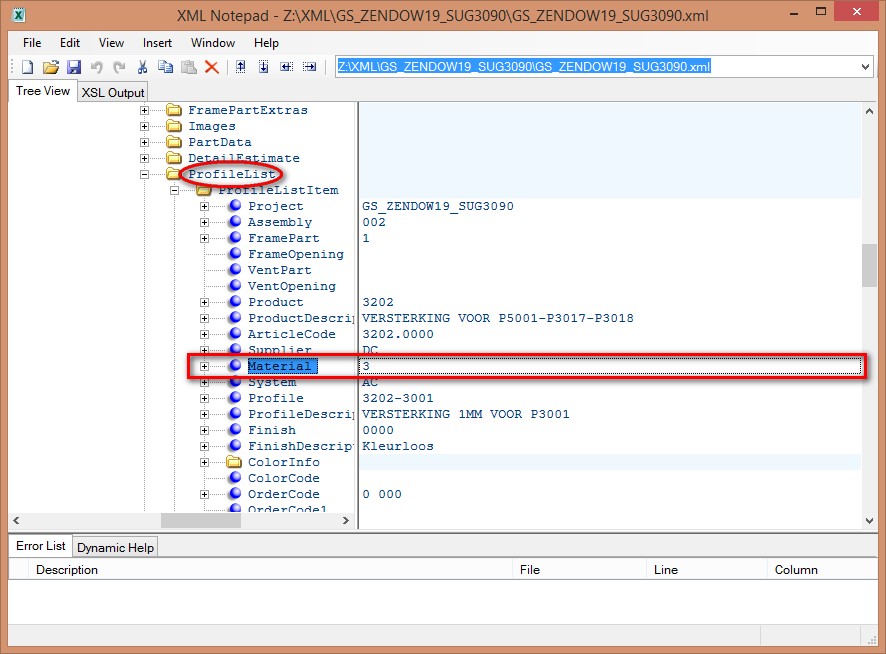The height and width of the screenshot is (654, 886).
Task: Select the OrderCode tree node
Action: point(284,494)
